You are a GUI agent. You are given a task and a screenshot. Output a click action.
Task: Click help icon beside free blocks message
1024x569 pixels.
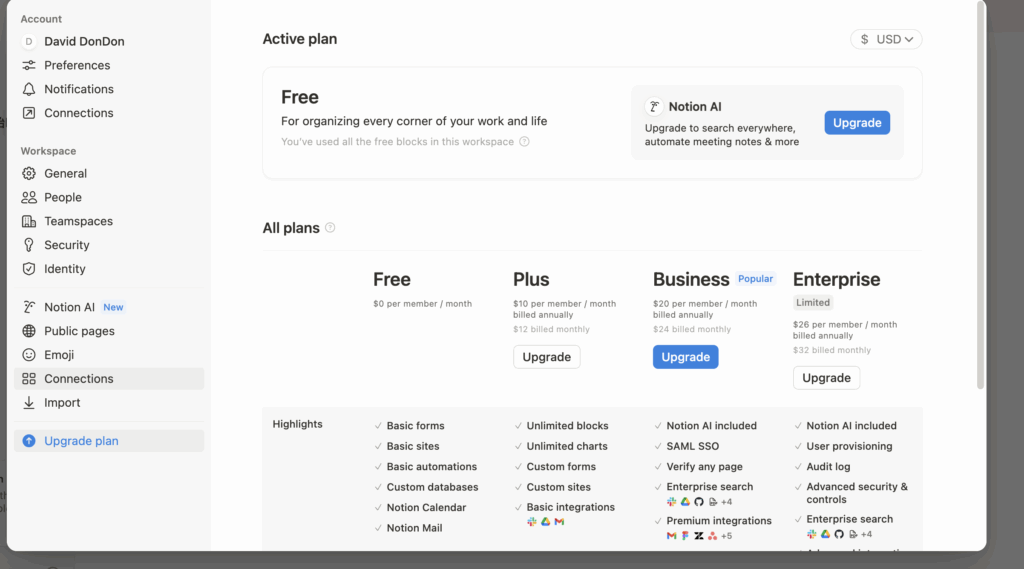click(x=524, y=142)
